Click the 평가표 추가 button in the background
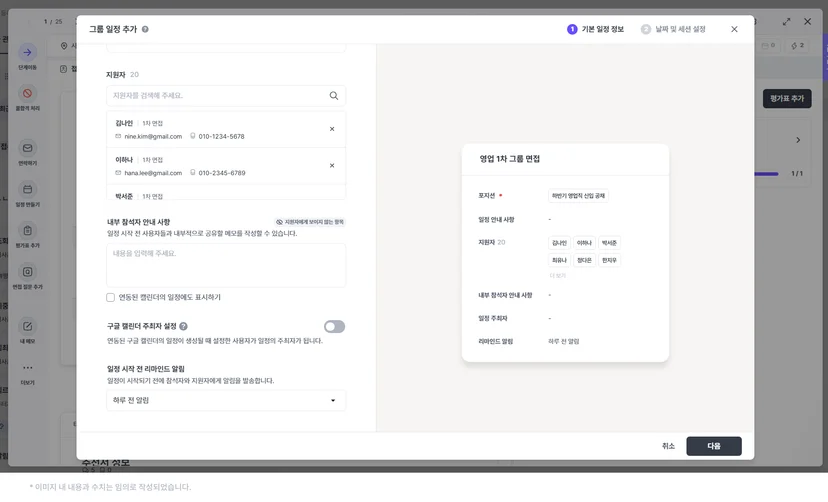828x502 pixels. click(x=787, y=99)
